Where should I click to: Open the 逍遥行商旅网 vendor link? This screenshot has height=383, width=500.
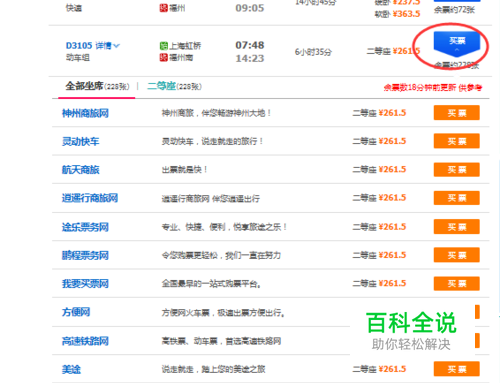90,198
